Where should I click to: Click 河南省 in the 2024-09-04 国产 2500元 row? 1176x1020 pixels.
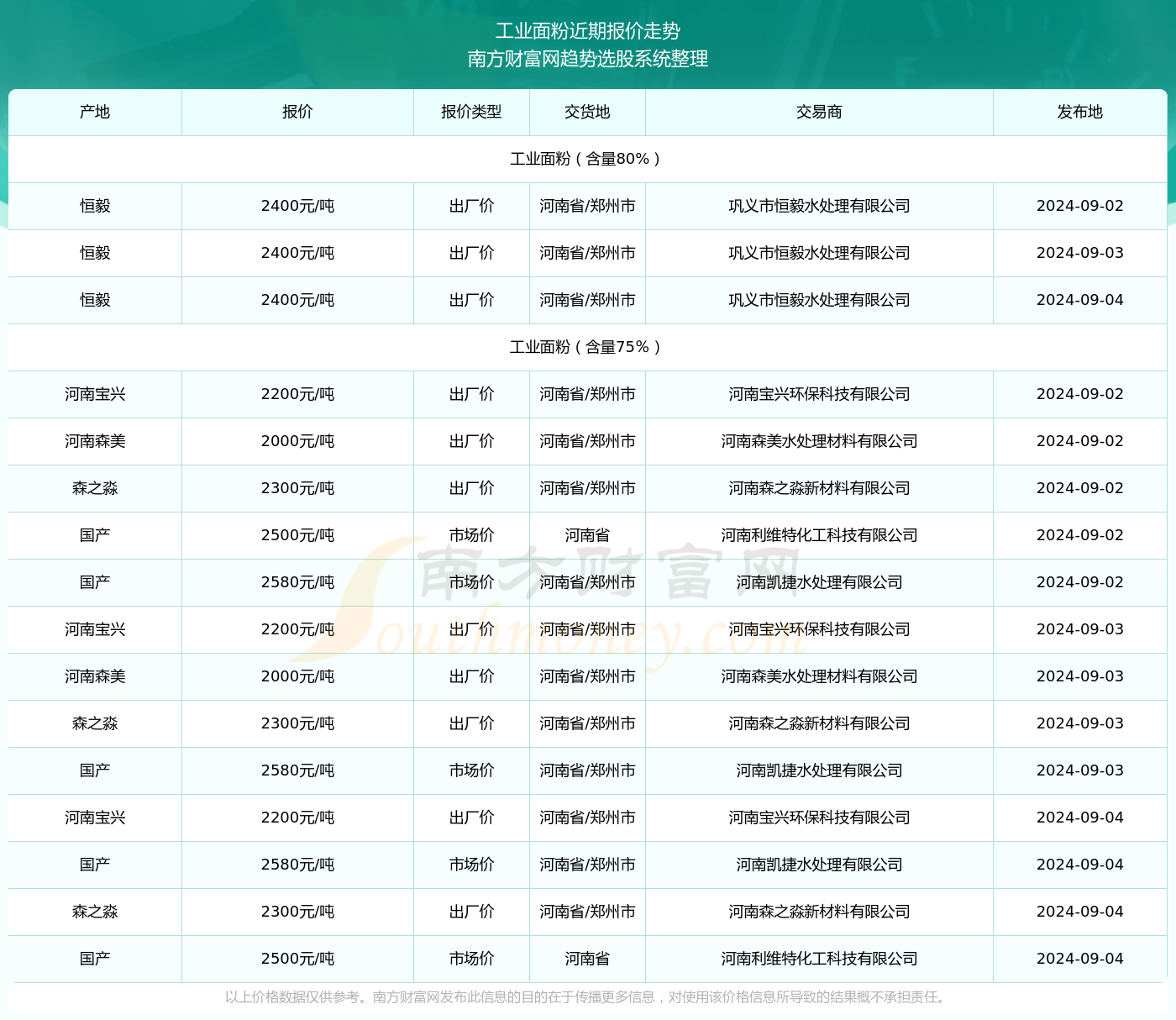[587, 959]
